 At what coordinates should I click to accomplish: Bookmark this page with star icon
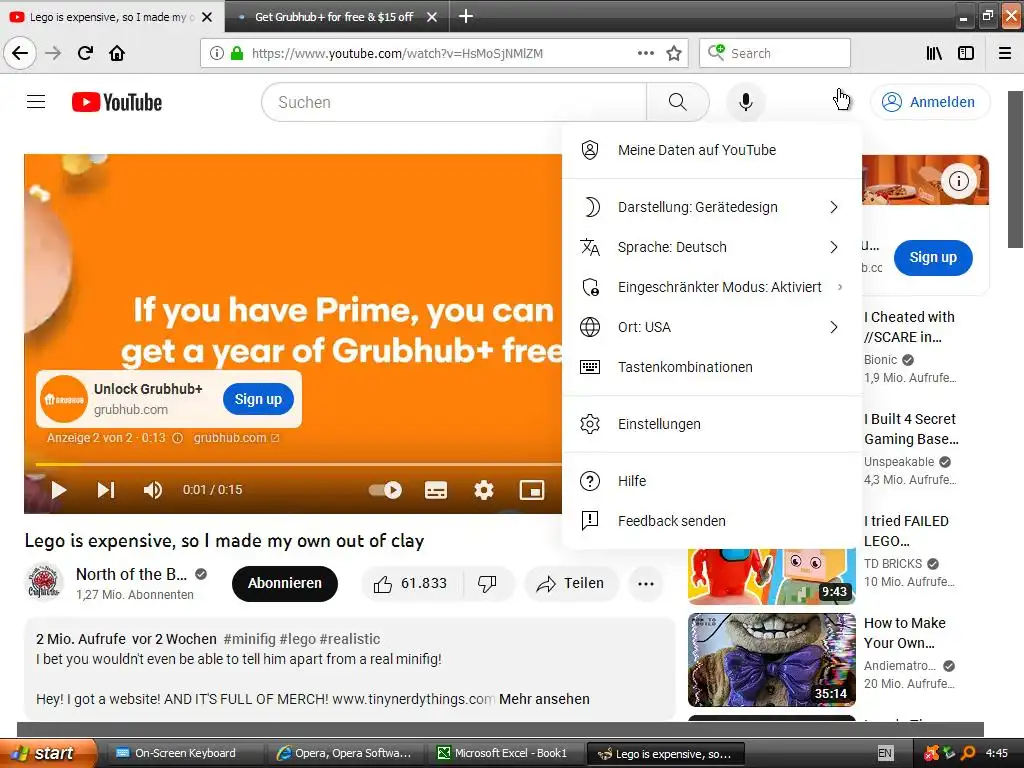pyautogui.click(x=674, y=53)
